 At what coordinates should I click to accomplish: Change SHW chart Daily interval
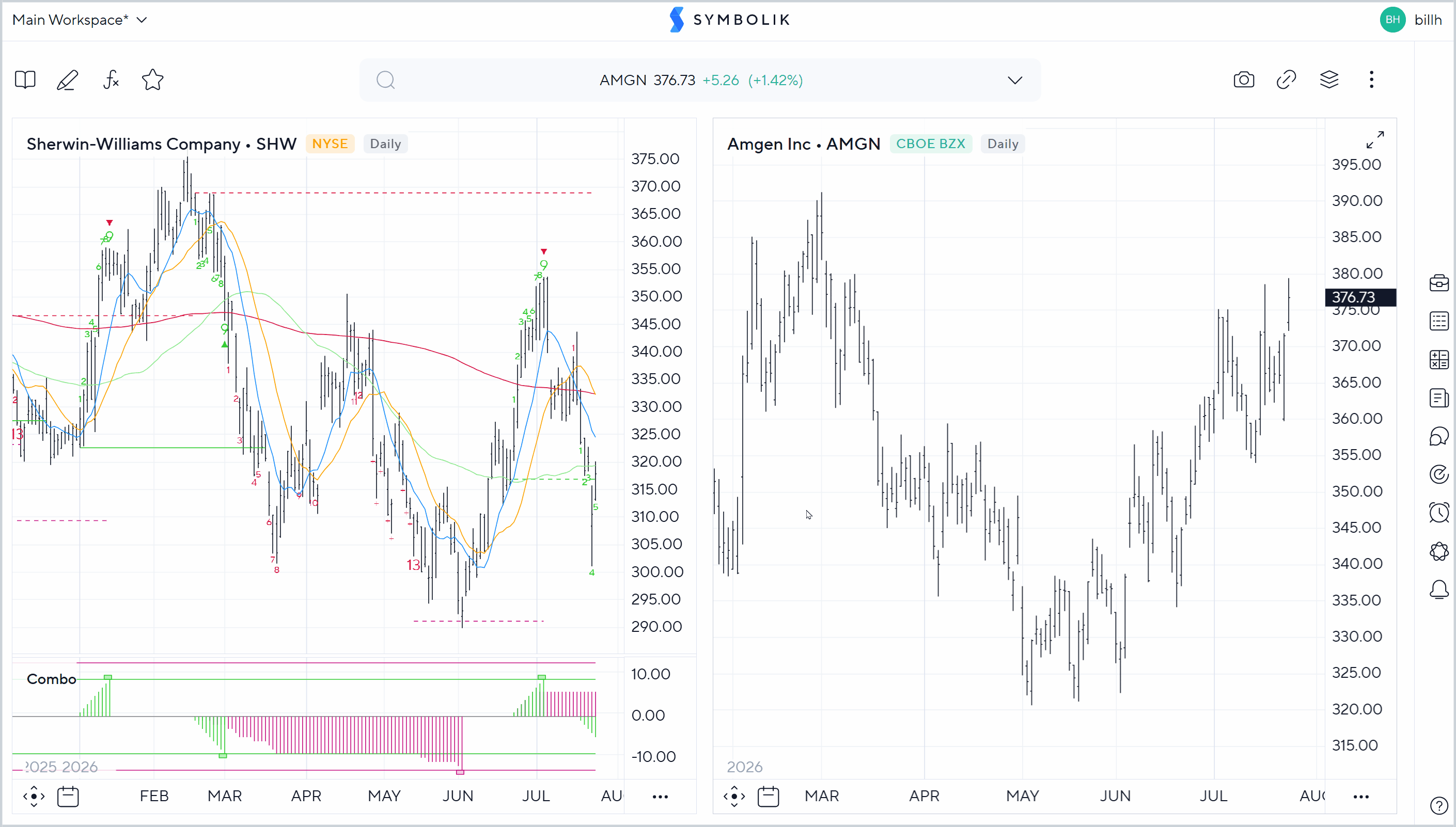[x=385, y=144]
